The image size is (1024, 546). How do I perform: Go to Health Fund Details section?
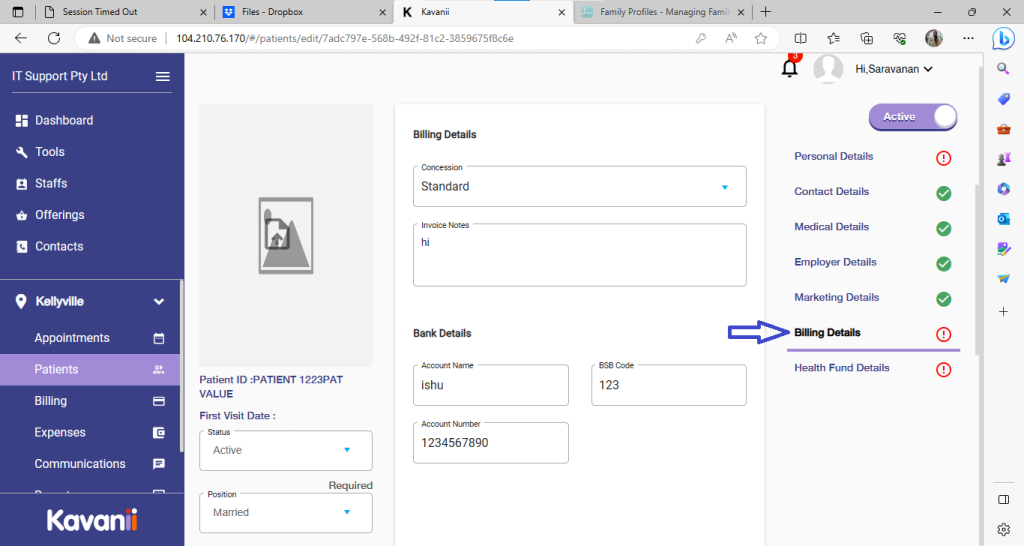tap(841, 368)
